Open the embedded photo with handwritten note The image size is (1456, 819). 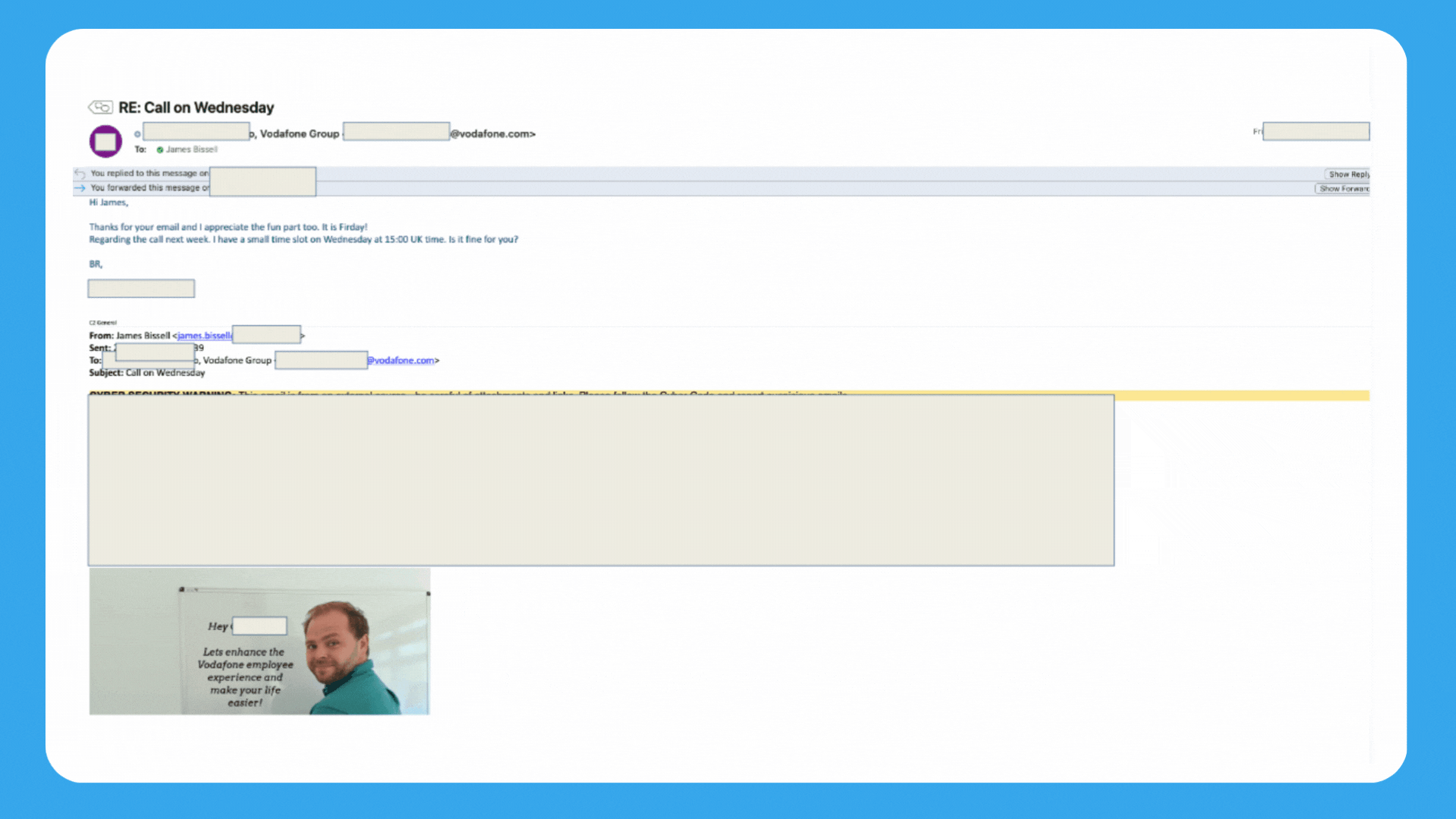coord(259,642)
